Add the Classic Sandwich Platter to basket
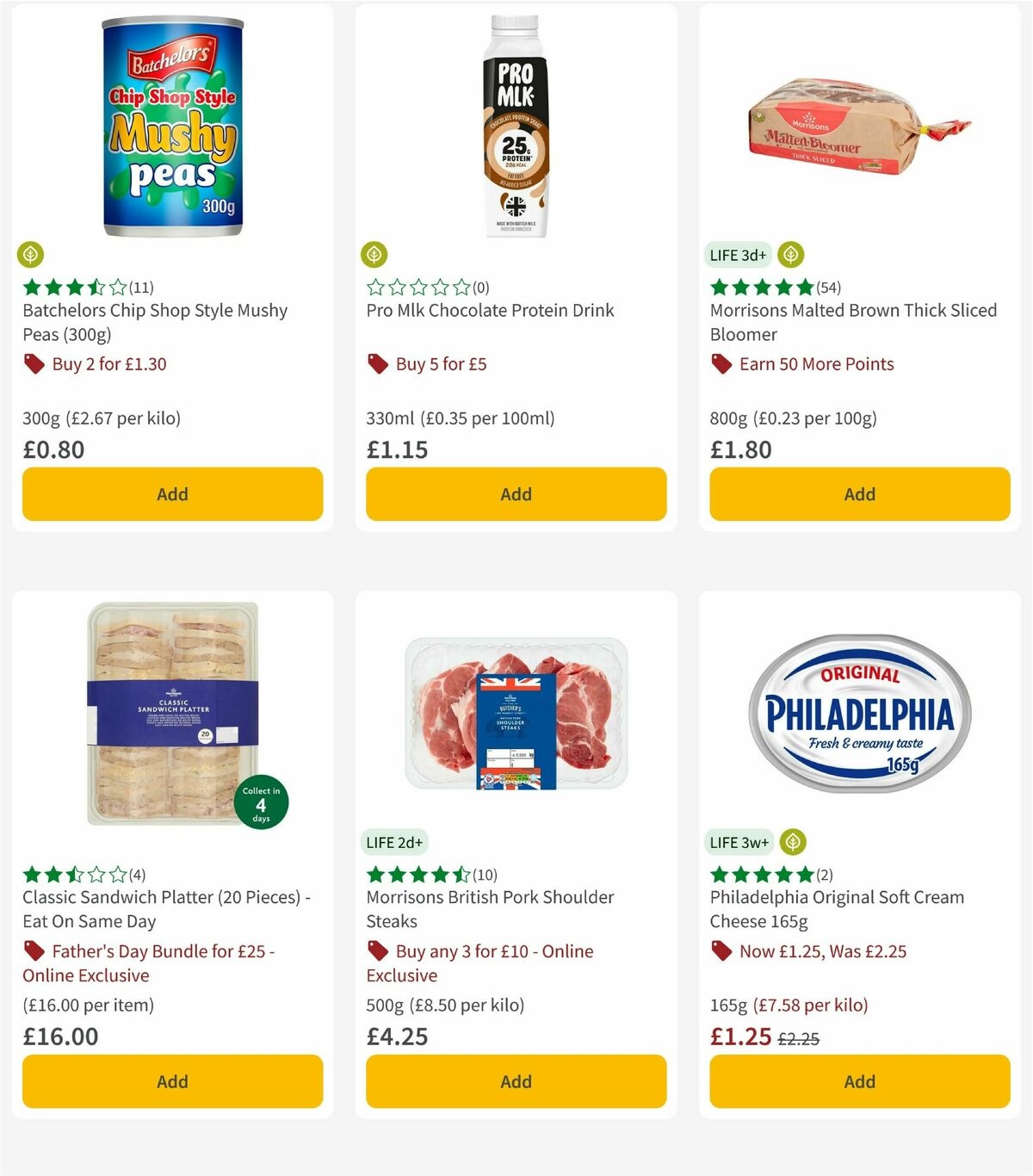Image resolution: width=1033 pixels, height=1176 pixels. click(x=172, y=1081)
